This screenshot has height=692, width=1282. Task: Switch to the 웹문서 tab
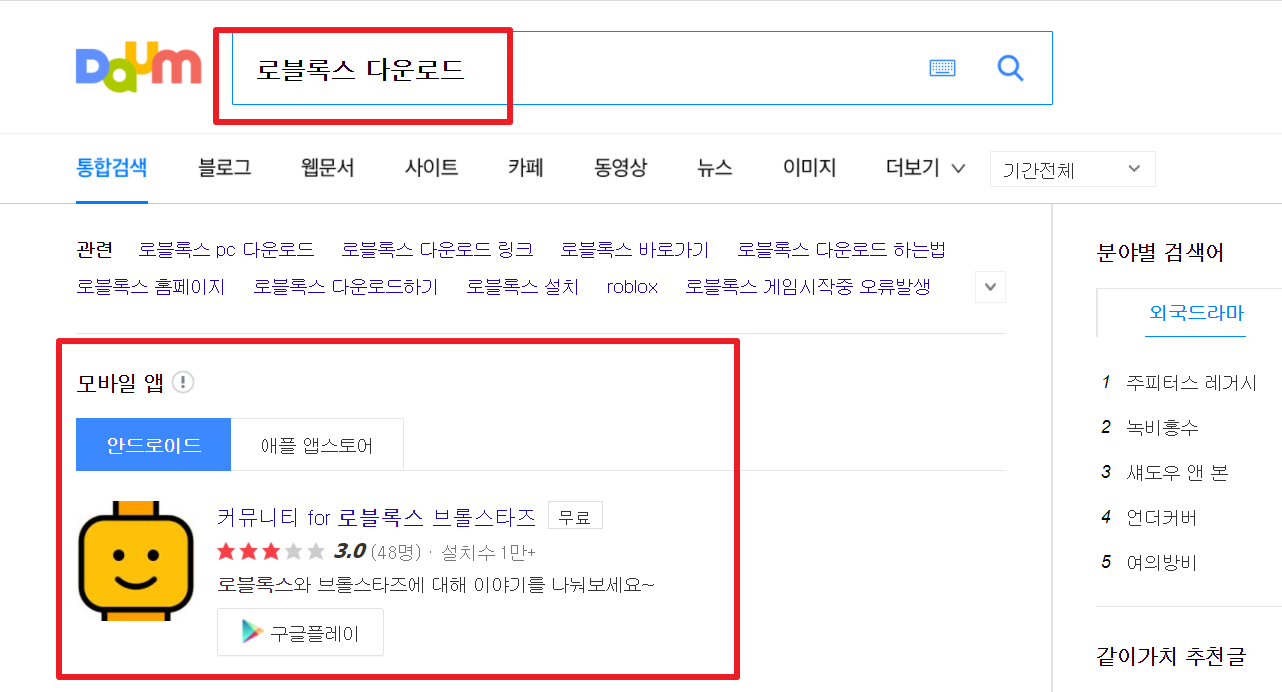[327, 168]
